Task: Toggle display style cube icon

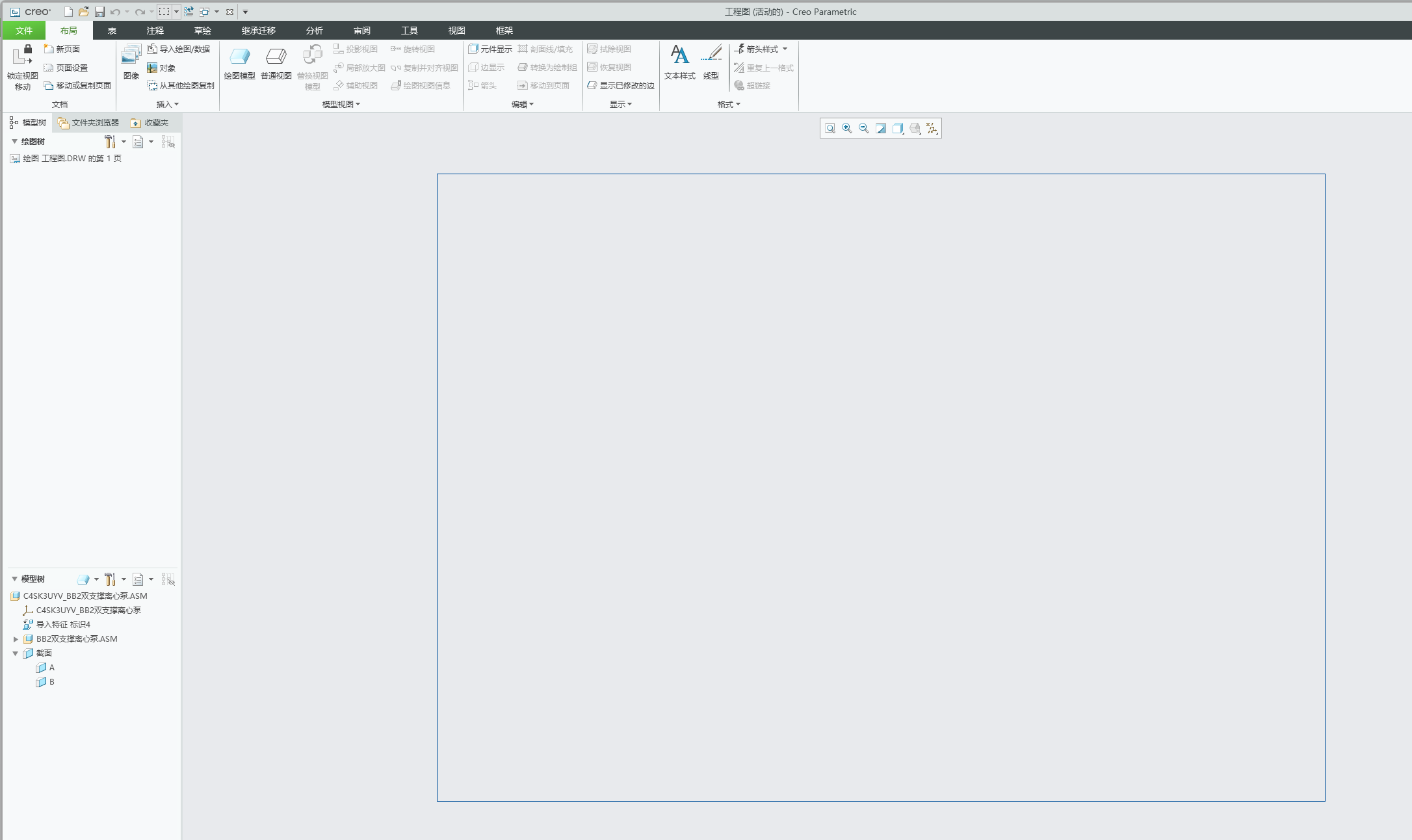Action: pos(898,129)
